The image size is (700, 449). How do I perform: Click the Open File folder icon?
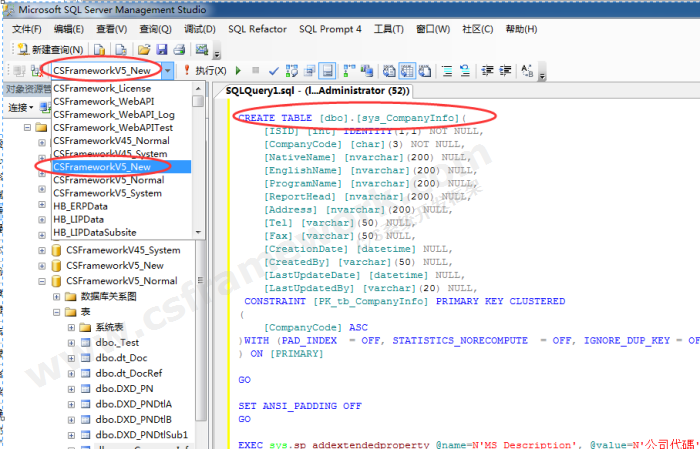point(144,49)
